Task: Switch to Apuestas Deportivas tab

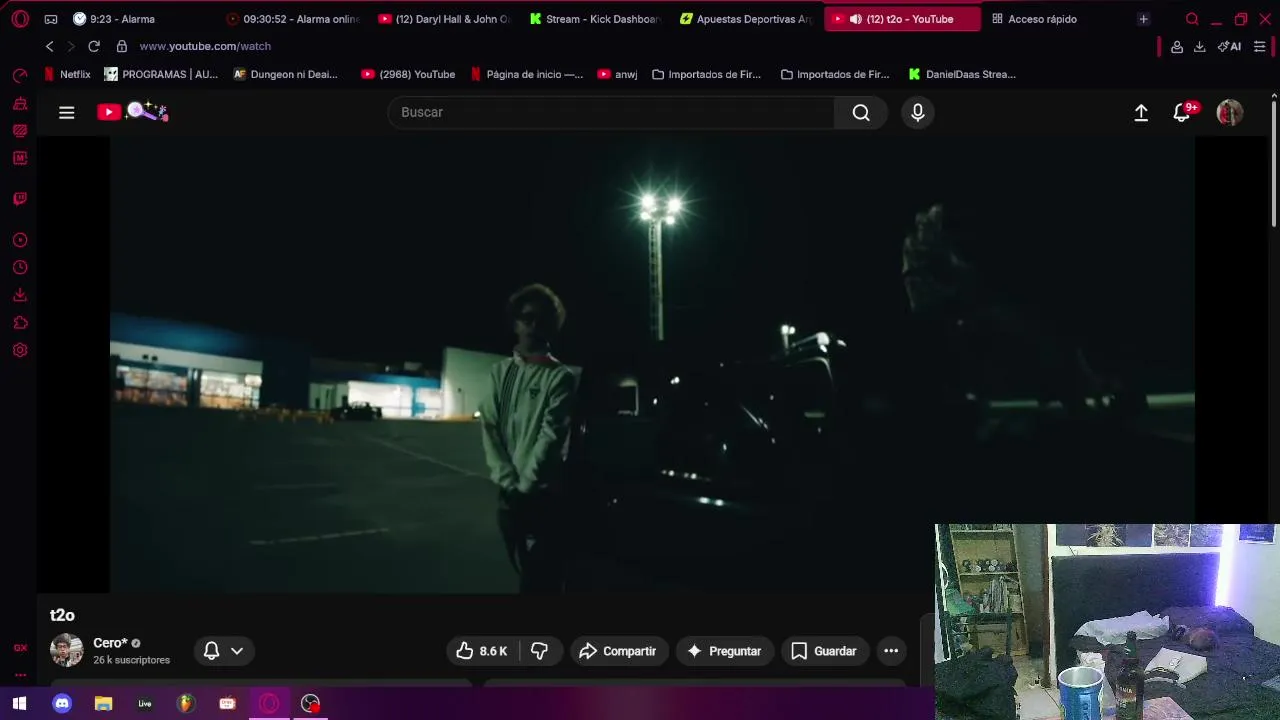Action: pos(746,19)
